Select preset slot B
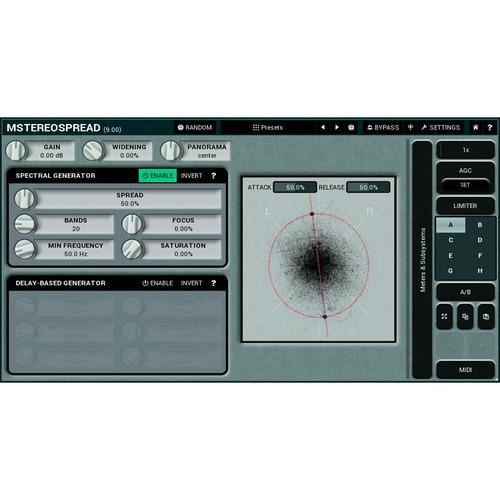The image size is (500, 500). pyautogui.click(x=480, y=225)
